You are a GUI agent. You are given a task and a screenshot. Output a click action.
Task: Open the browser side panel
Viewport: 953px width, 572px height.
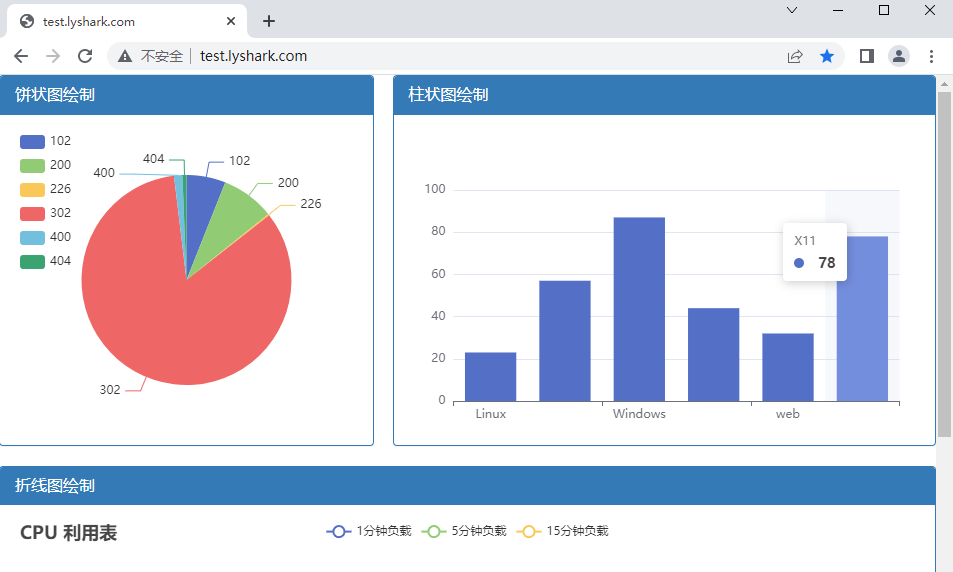click(x=867, y=56)
